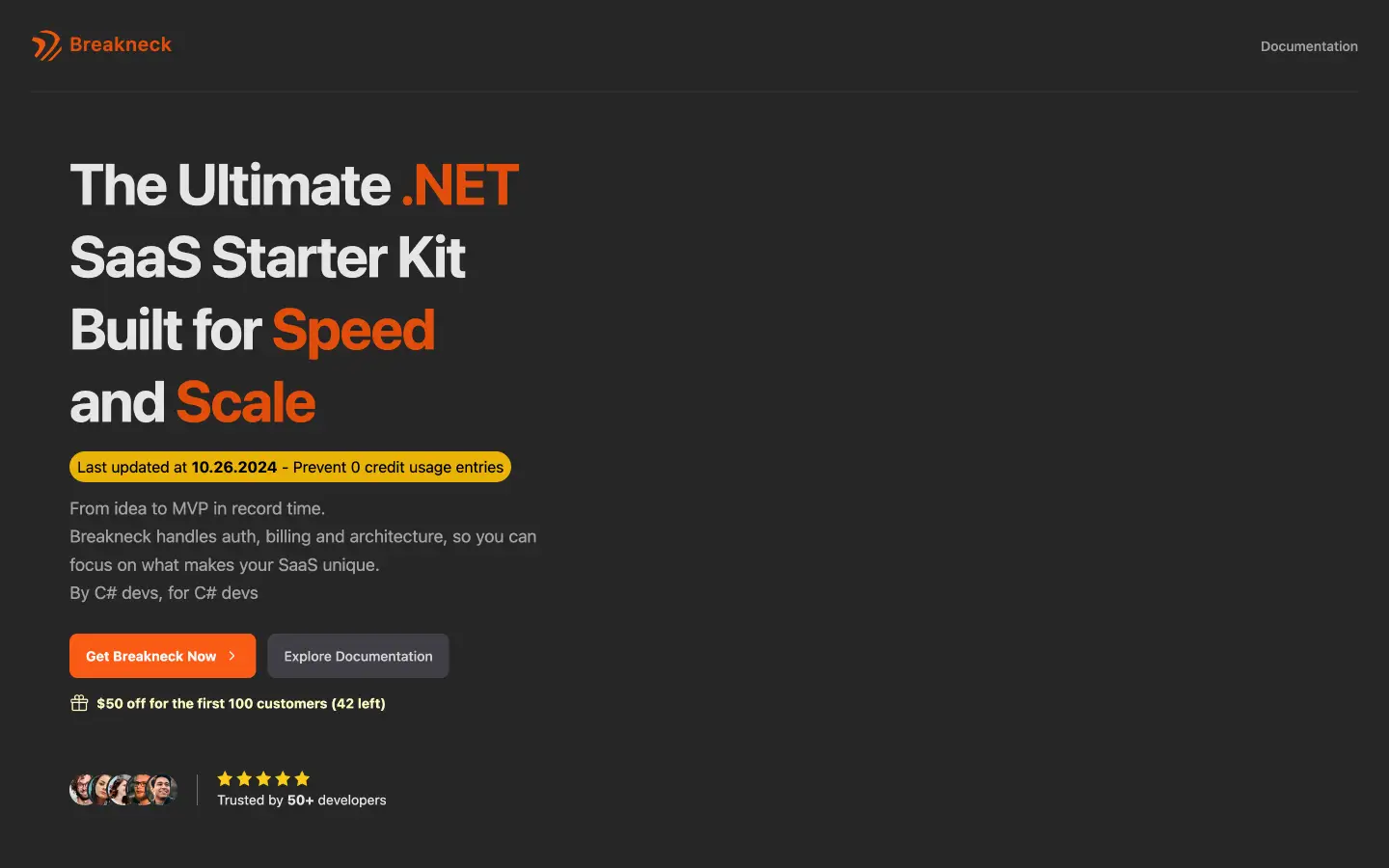Click the Get Breakneck Now button
This screenshot has width=1389, height=868.
point(162,656)
